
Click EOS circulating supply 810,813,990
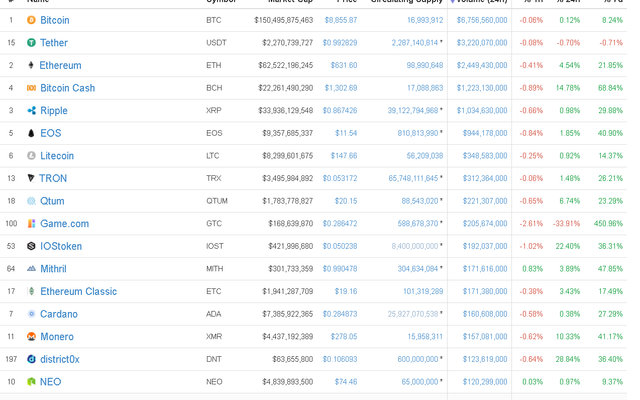pyautogui.click(x=418, y=133)
